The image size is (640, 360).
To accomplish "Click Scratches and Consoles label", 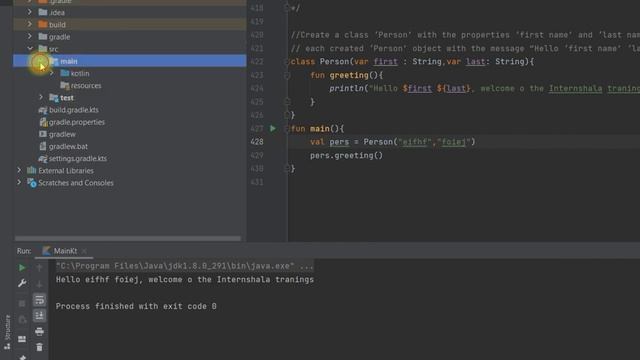I will pos(76,183).
